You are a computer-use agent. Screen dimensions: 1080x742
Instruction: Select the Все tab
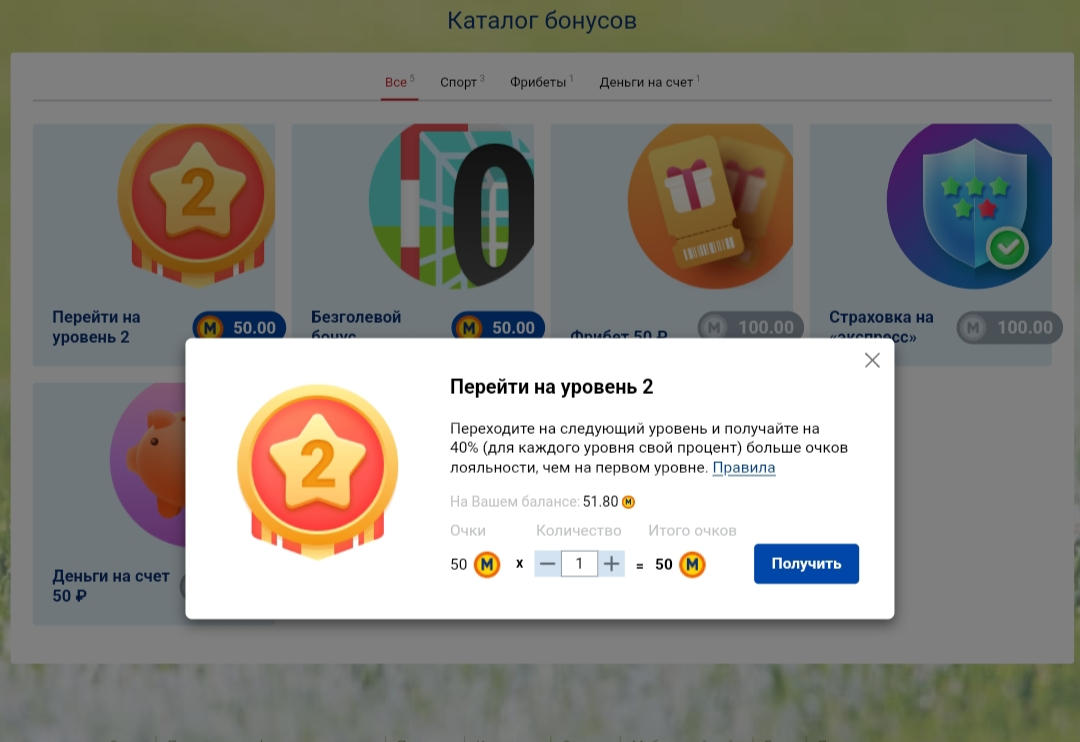coord(396,82)
